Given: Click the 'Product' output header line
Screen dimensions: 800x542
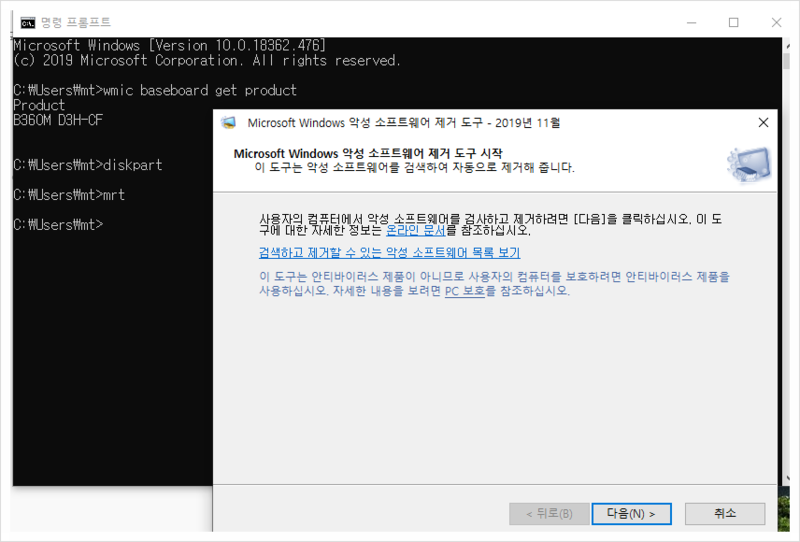Looking at the screenshot, I should pyautogui.click(x=39, y=105).
